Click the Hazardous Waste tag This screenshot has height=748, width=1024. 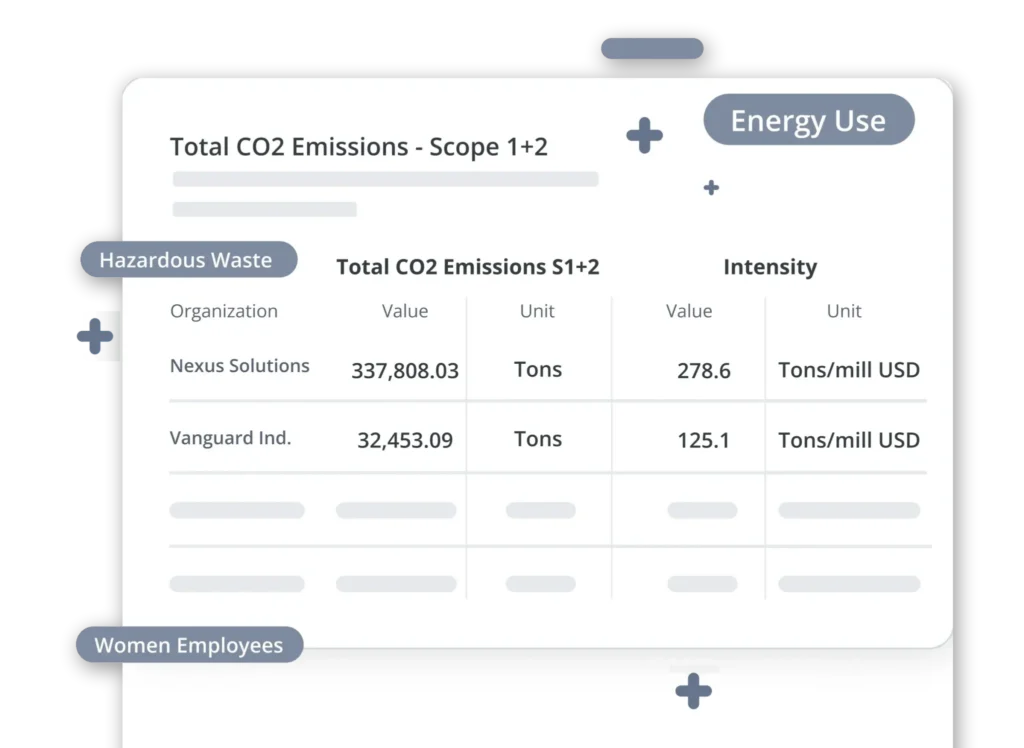(189, 259)
